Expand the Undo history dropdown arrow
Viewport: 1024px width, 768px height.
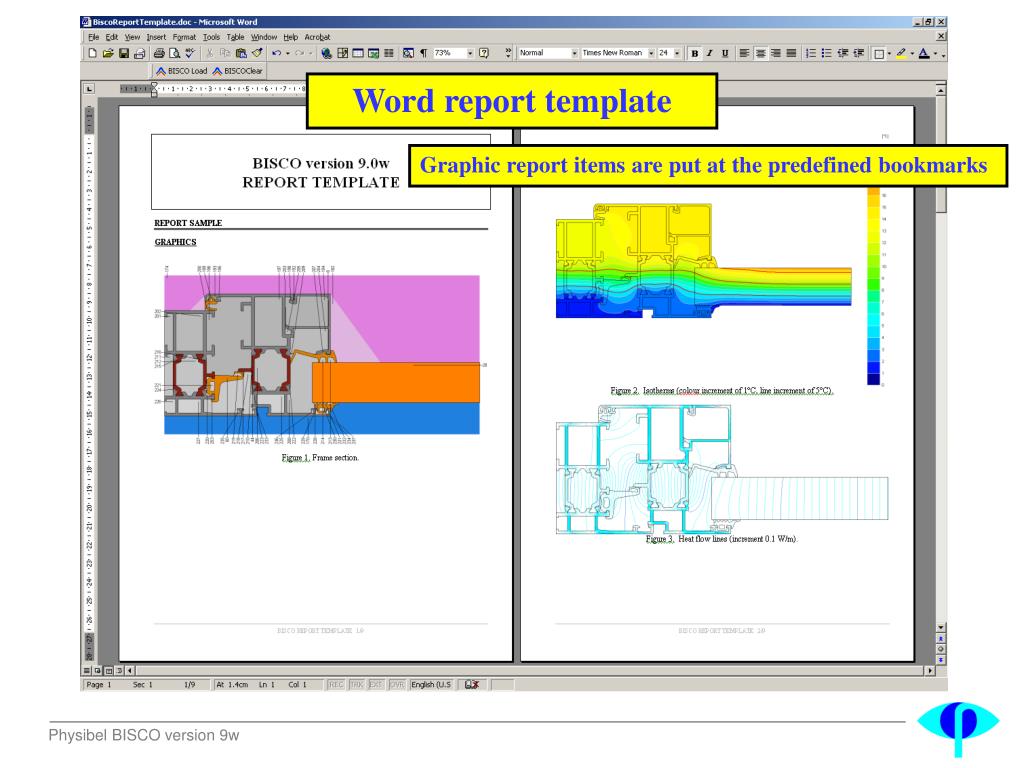288,53
